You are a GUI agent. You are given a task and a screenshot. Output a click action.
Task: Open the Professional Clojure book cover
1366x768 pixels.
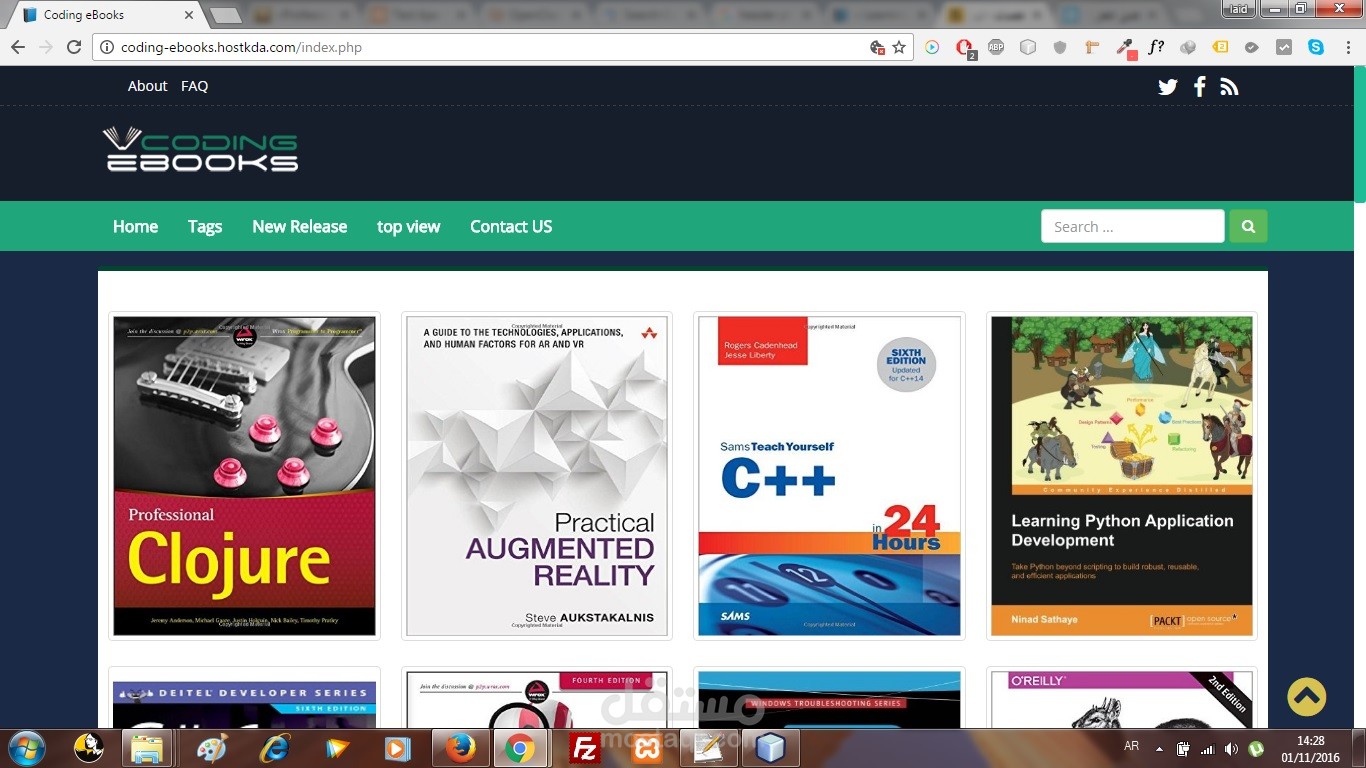(244, 476)
